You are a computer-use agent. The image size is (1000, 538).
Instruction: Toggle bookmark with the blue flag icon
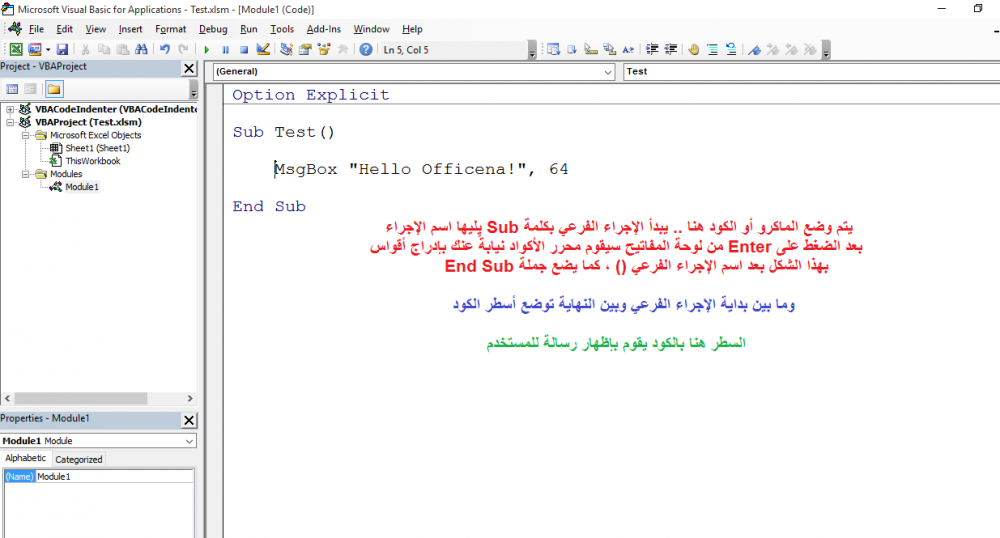click(x=754, y=50)
